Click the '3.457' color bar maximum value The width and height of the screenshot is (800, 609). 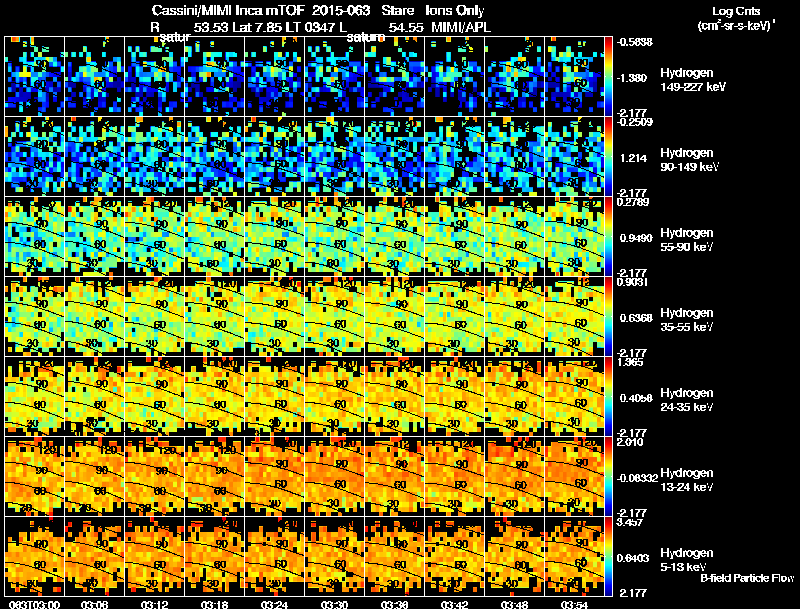point(630,522)
